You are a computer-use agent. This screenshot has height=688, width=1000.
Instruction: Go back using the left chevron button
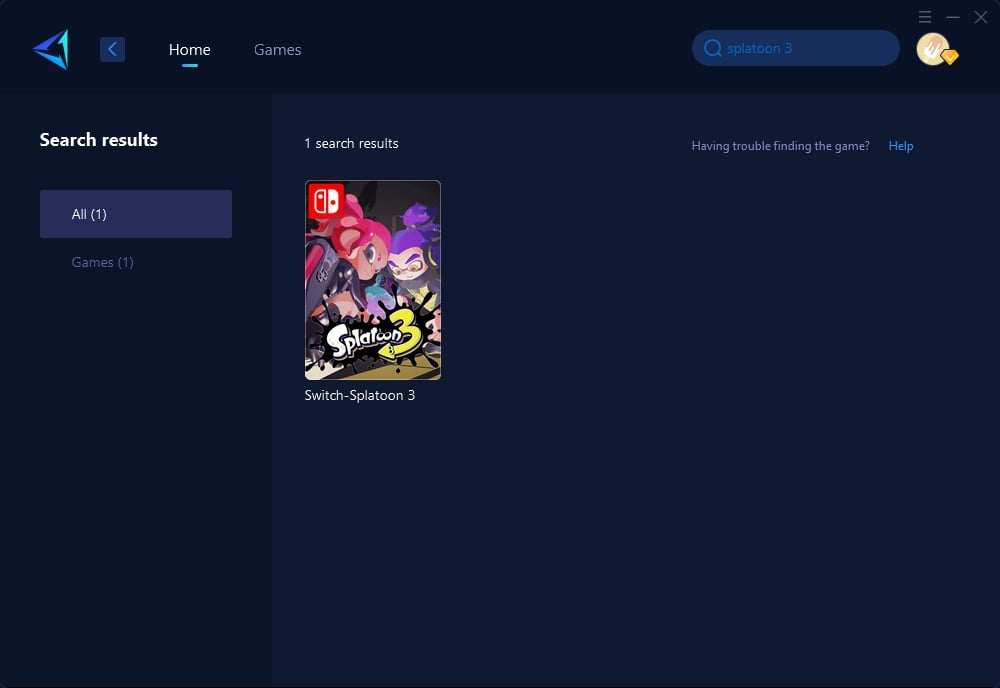[112, 49]
